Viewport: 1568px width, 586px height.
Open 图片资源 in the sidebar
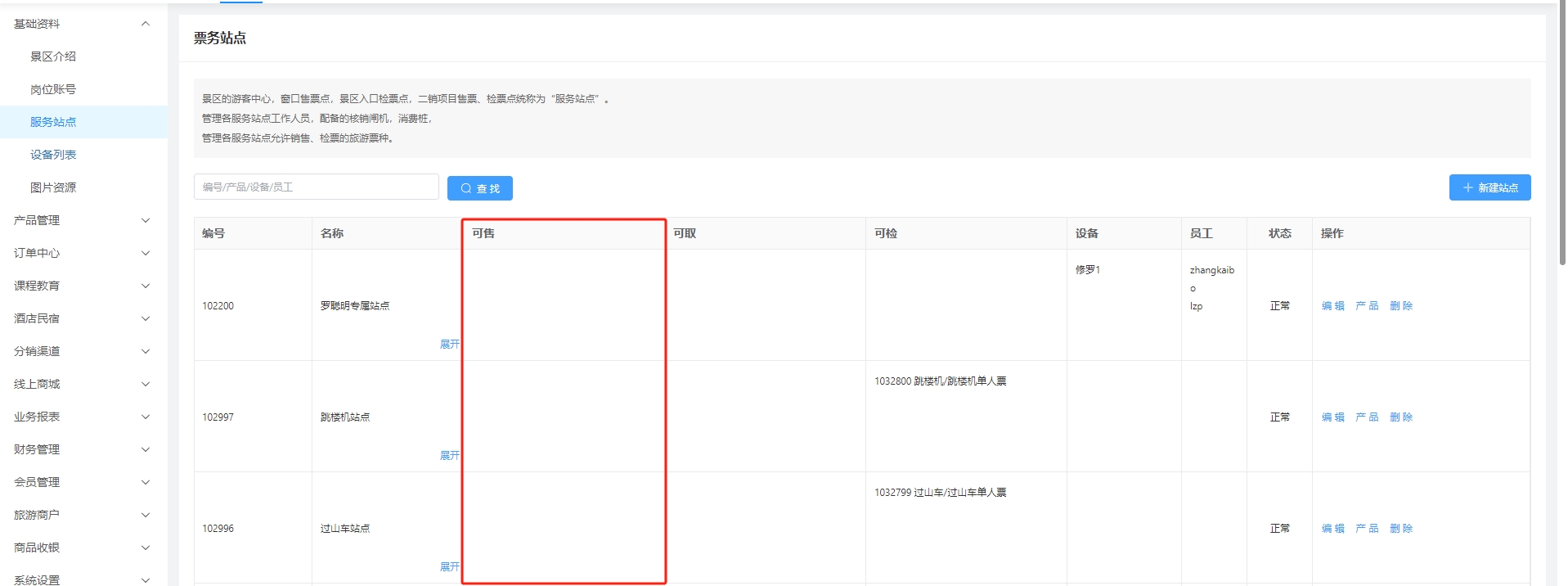click(x=53, y=187)
